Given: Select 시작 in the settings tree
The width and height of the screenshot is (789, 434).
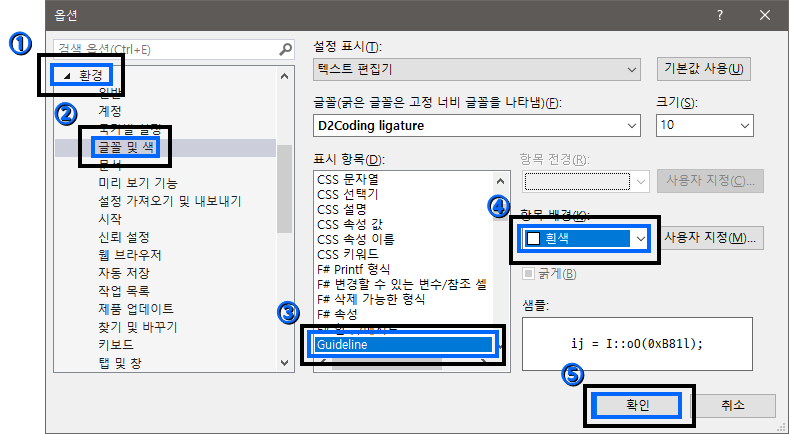Looking at the screenshot, I should [x=110, y=219].
